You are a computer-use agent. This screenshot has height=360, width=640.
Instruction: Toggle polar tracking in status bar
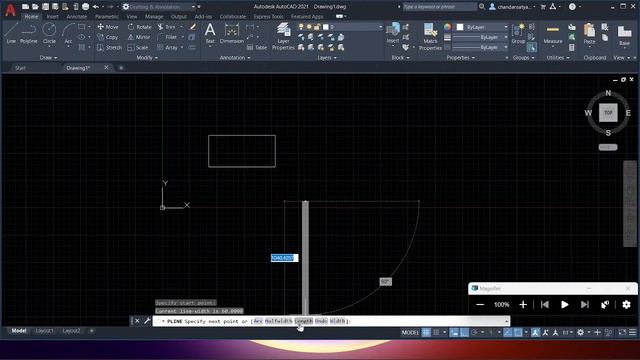[x=474, y=333]
